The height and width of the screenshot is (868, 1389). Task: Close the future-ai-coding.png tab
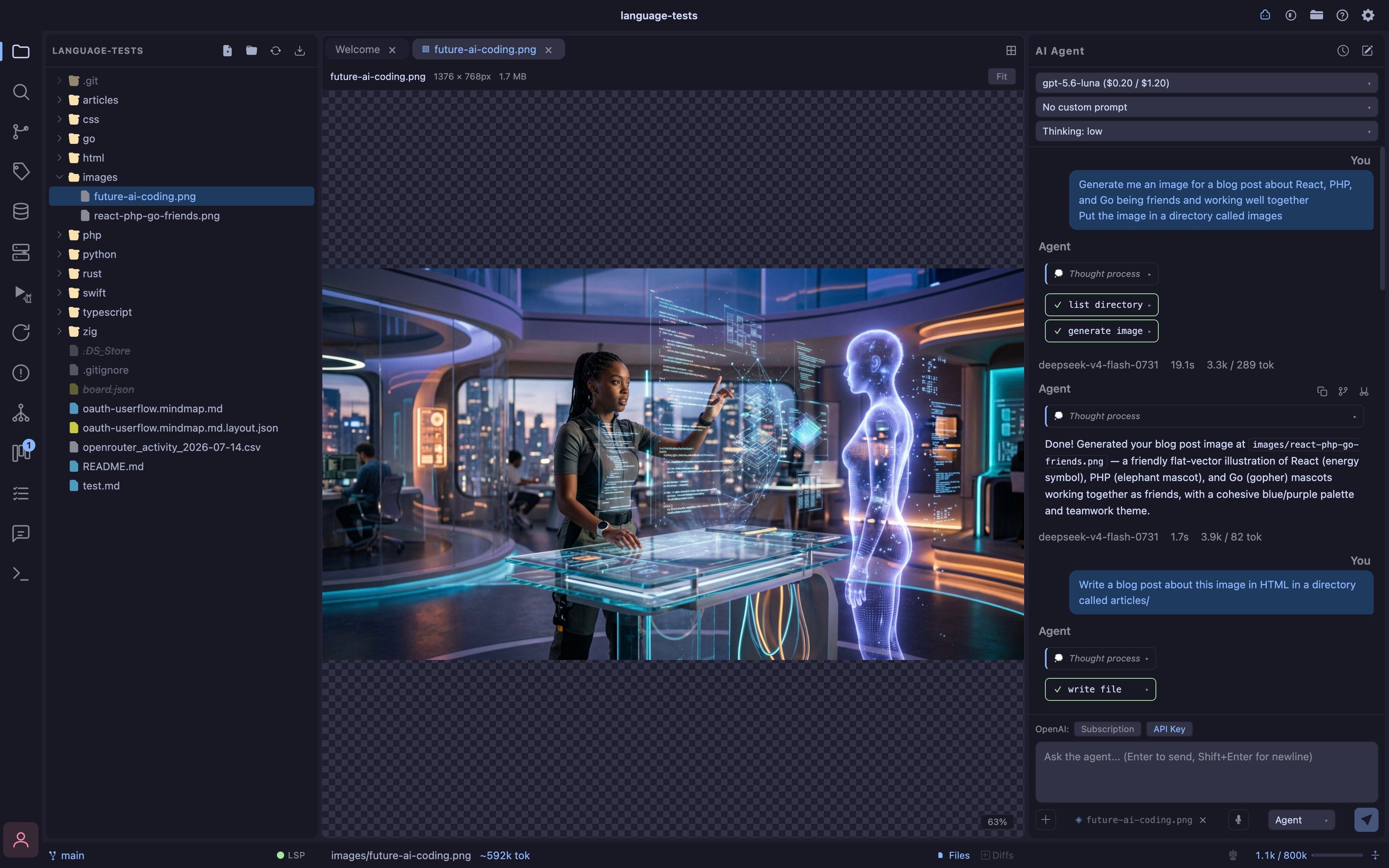[x=548, y=50]
